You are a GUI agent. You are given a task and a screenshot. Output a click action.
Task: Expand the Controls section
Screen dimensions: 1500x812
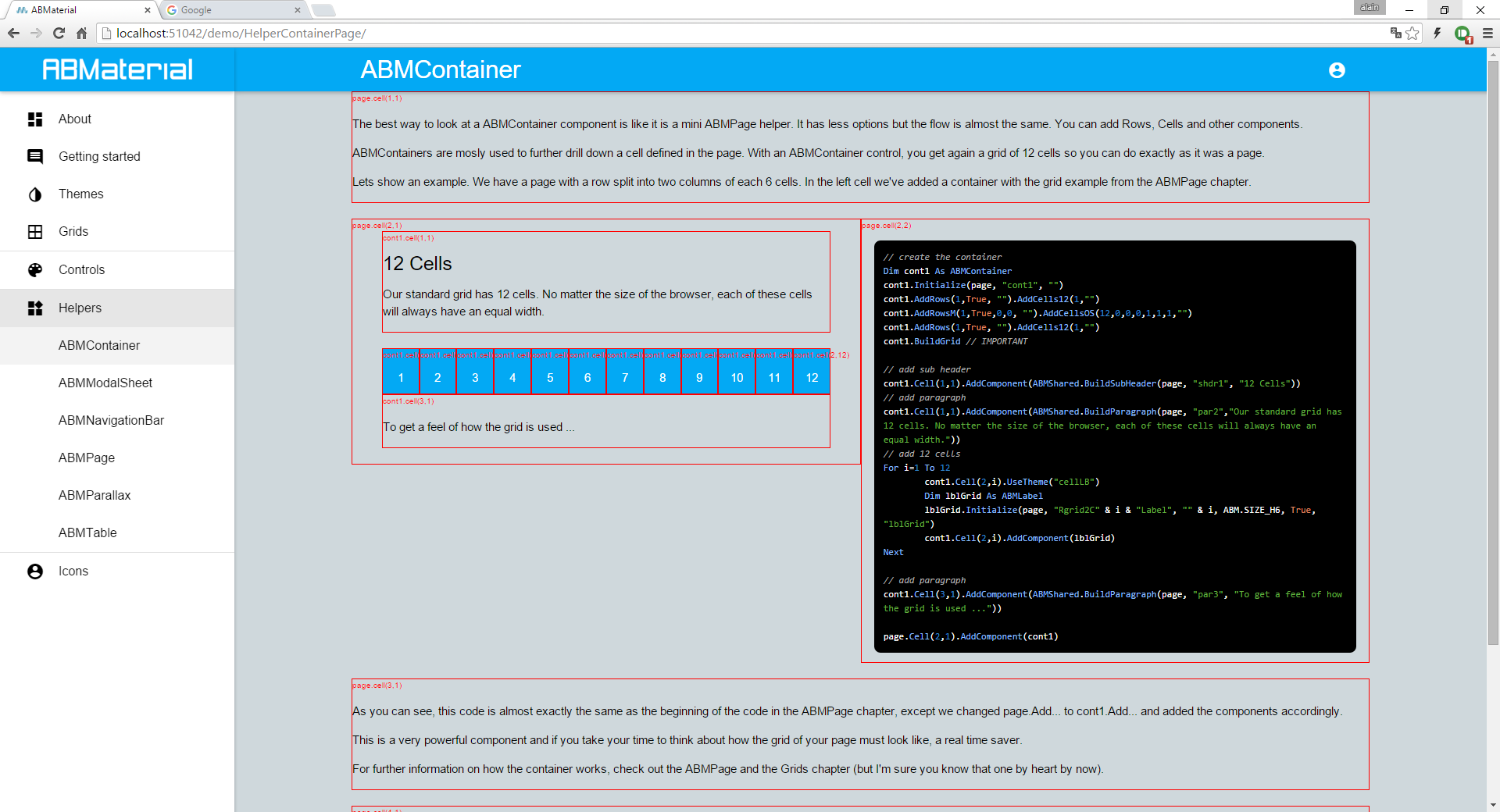(117, 270)
